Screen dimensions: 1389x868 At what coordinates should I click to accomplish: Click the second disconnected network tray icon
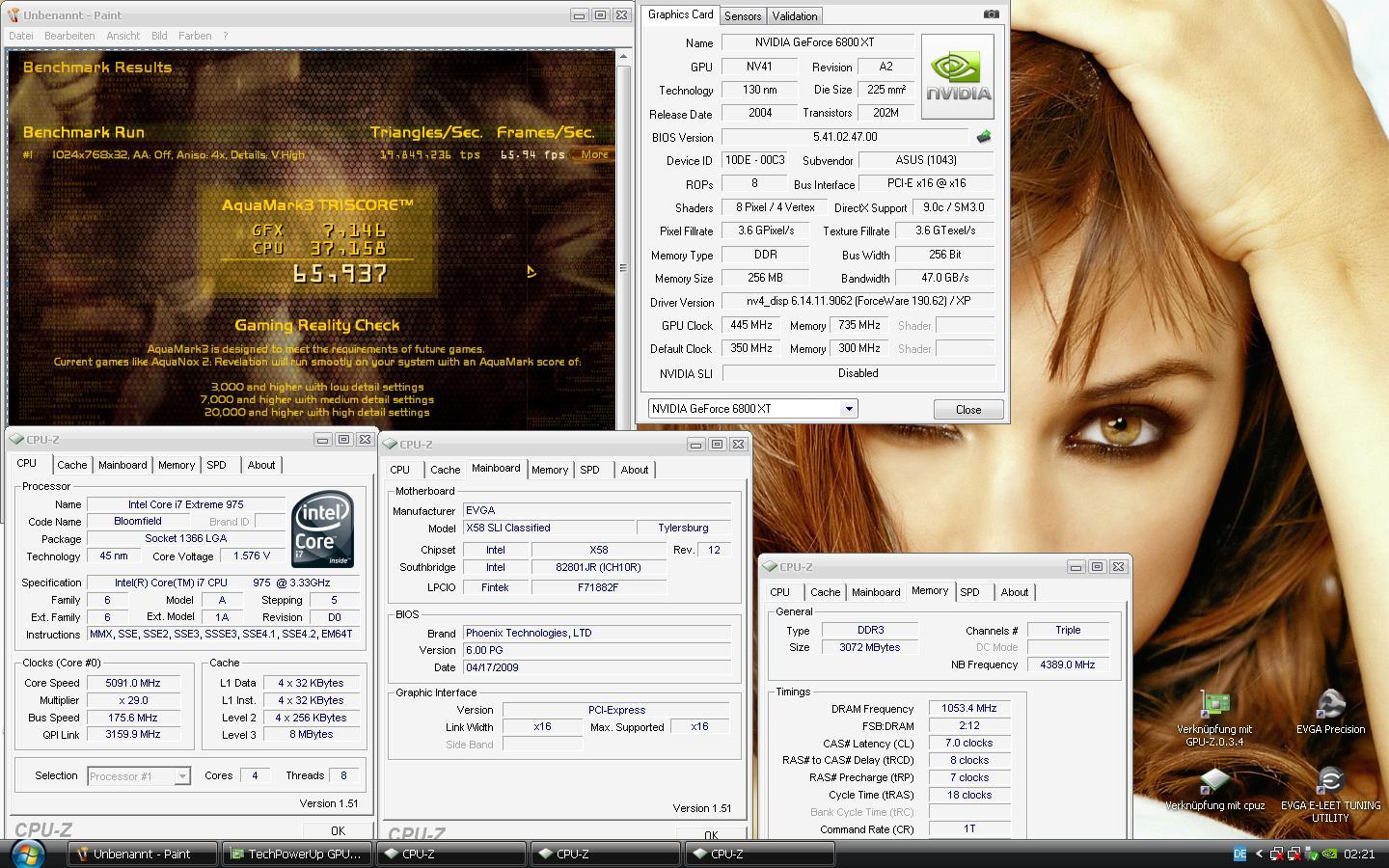click(1294, 854)
